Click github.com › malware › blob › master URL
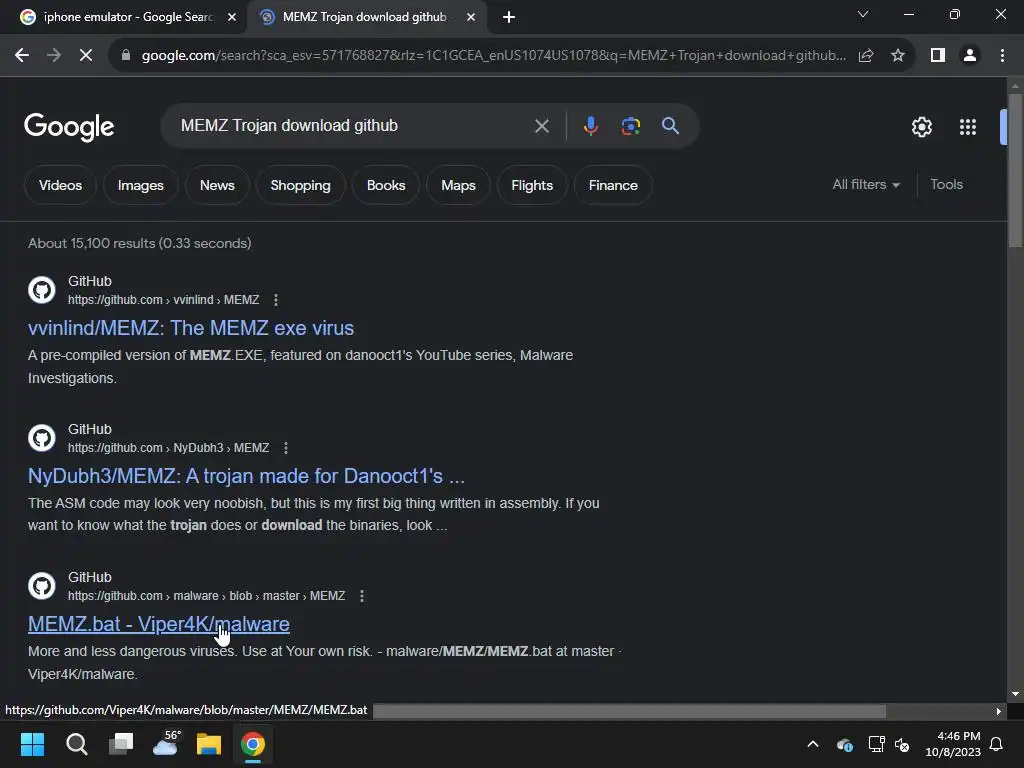 (206, 596)
